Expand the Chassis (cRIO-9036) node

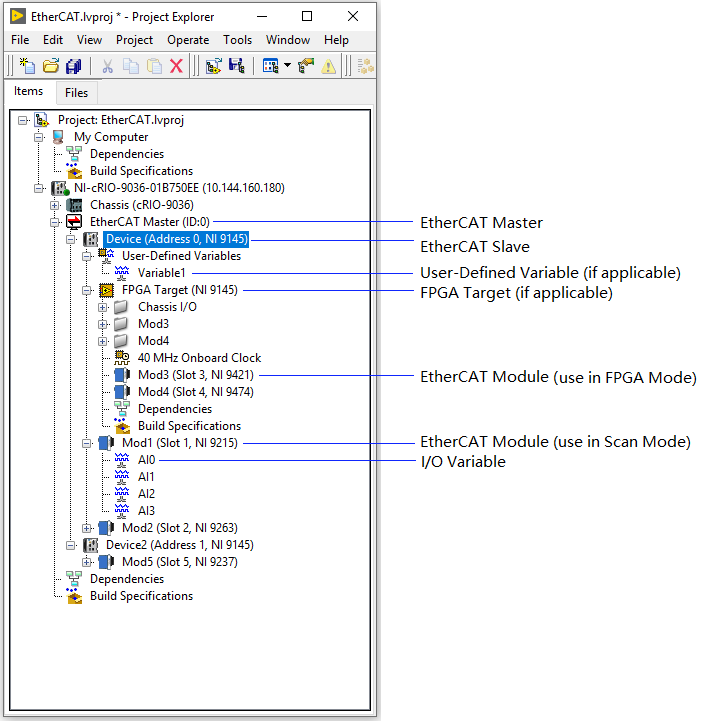click(56, 205)
